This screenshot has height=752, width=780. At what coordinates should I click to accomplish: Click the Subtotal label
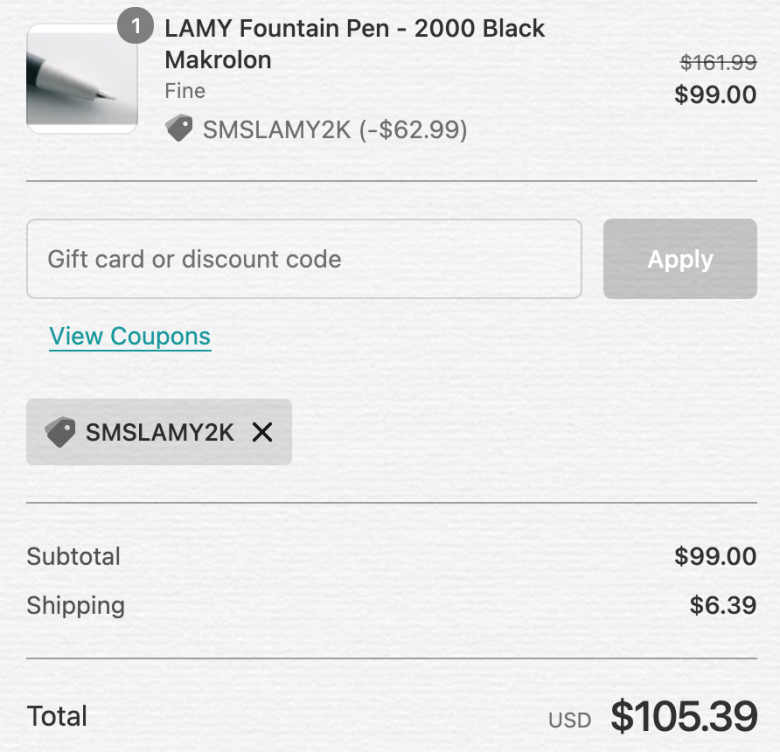74,556
